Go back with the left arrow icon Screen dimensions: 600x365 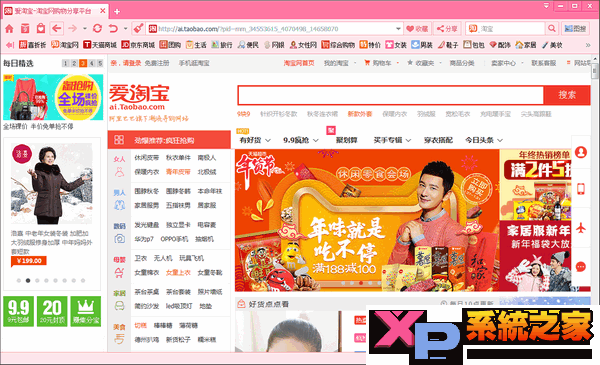[x=57, y=29]
